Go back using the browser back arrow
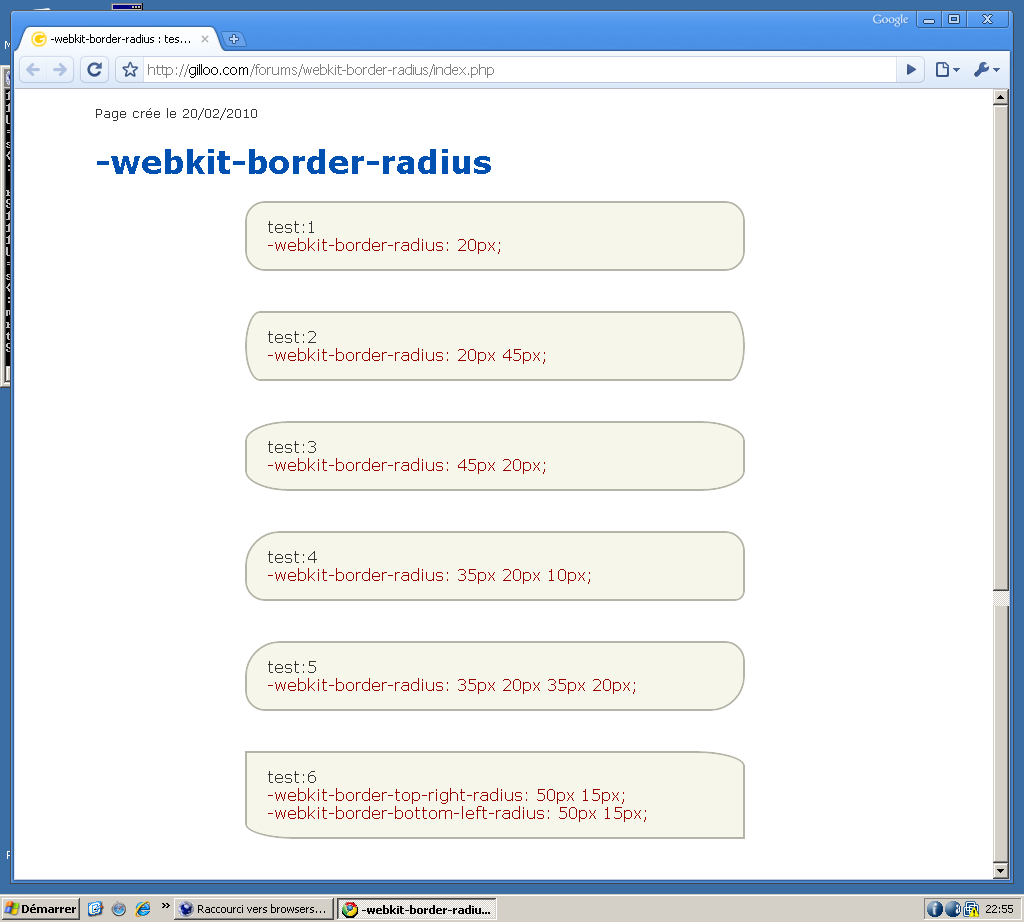The height and width of the screenshot is (922, 1024). pos(33,70)
